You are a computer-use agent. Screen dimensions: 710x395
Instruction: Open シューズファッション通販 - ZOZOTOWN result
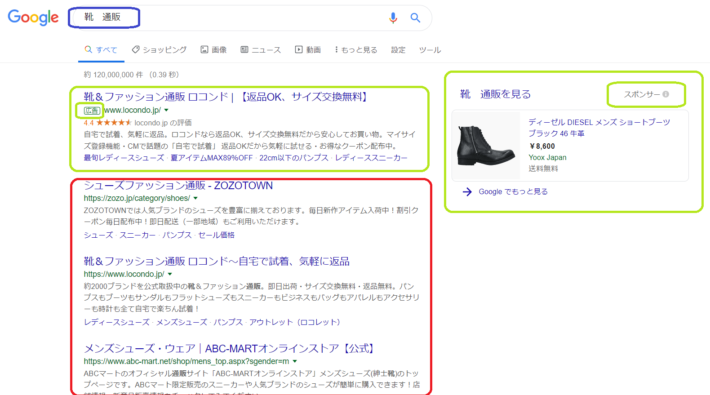coord(178,186)
